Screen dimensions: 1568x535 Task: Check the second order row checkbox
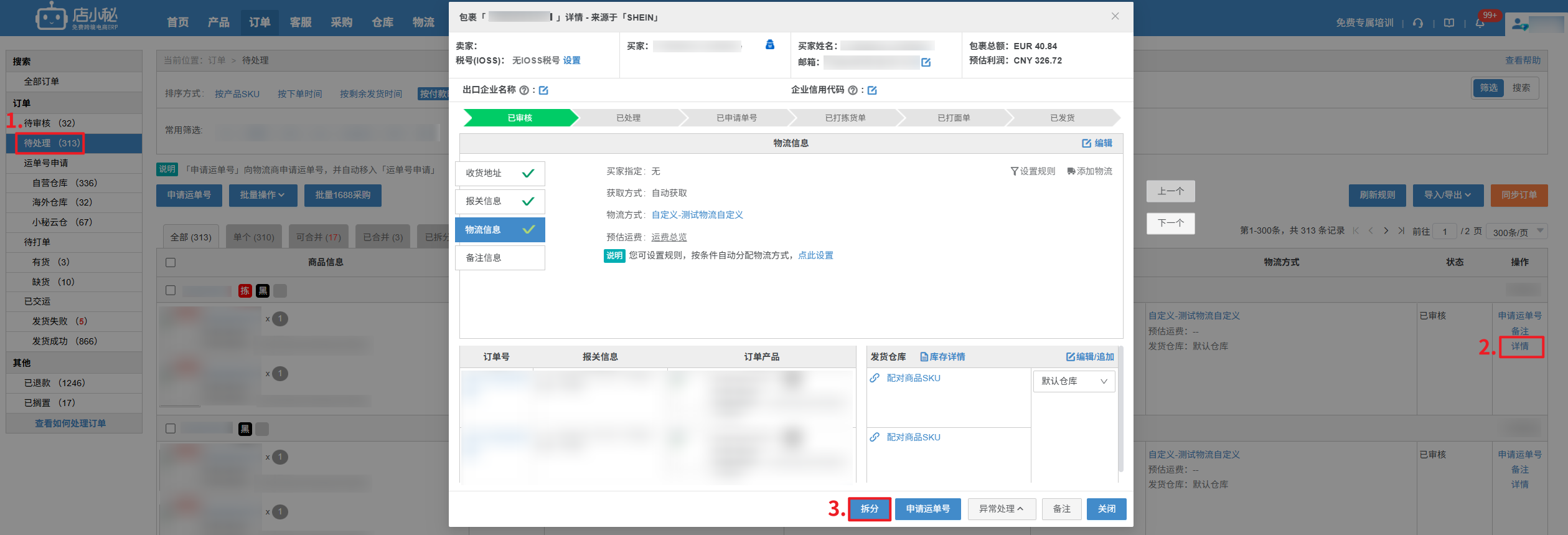click(171, 428)
